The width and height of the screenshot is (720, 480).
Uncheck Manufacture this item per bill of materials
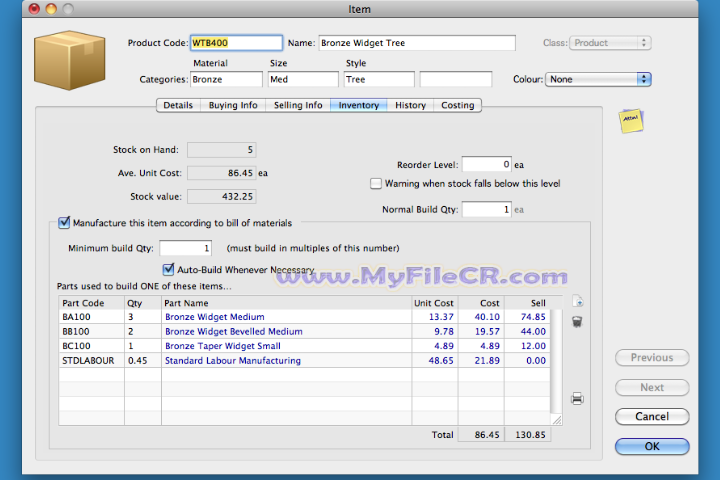click(x=64, y=223)
